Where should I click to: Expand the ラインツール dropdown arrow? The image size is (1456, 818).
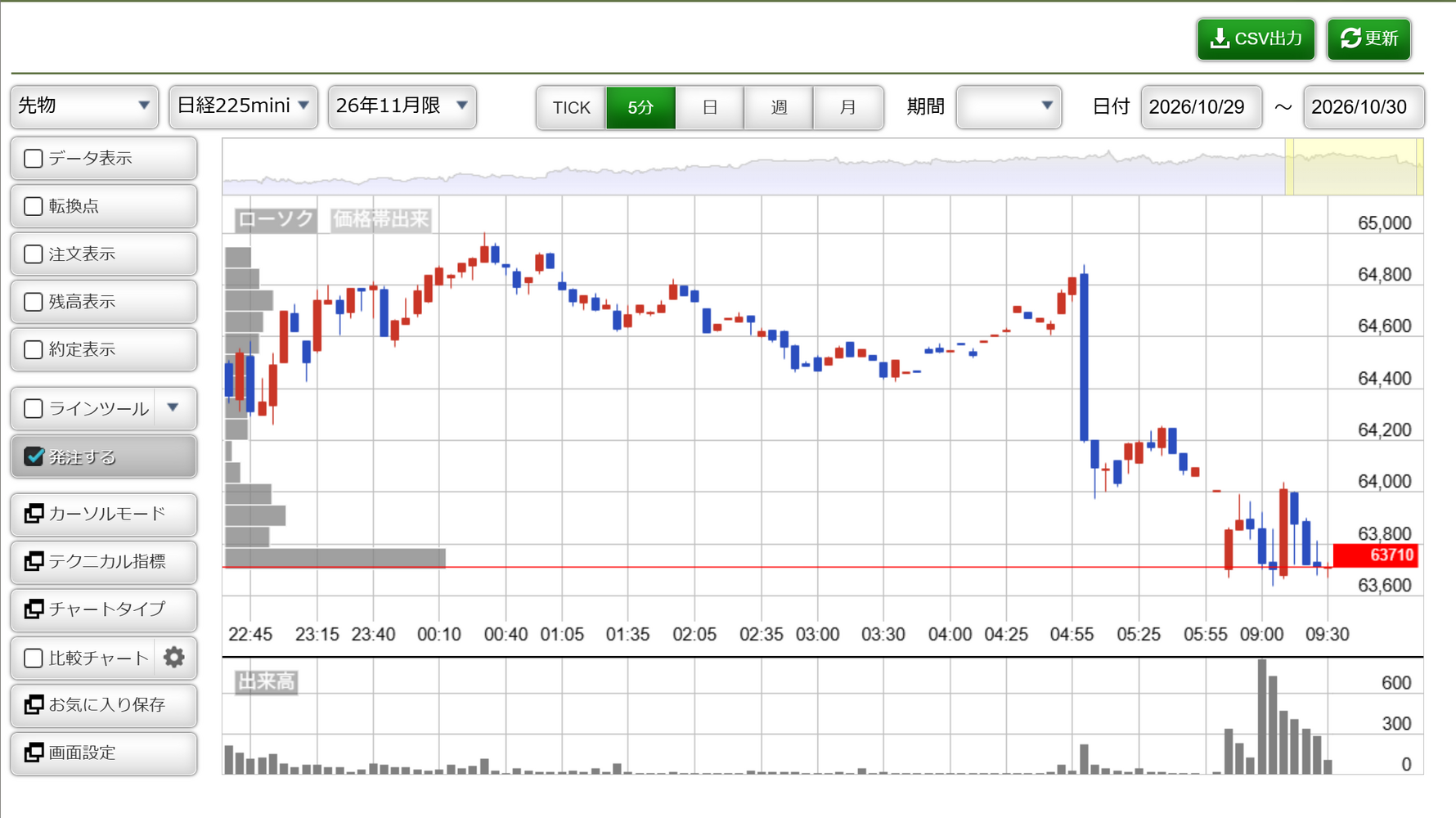[173, 407]
